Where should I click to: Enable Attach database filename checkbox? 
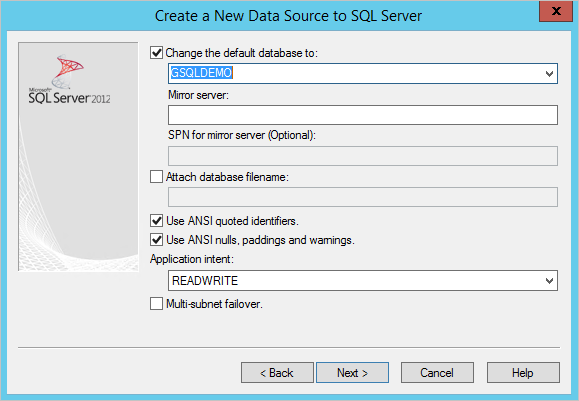156,176
